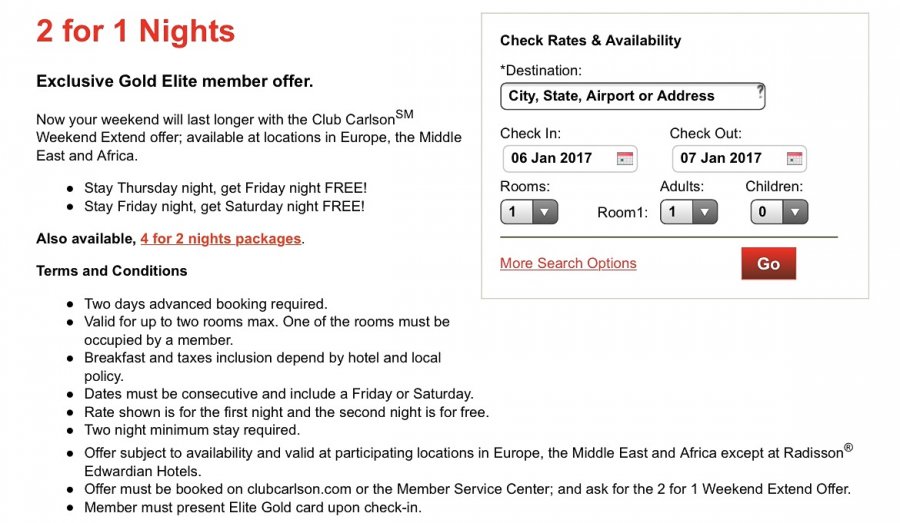Screen dimensions: 900x523
Task: Open the Adults count dropdown
Action: (x=689, y=212)
